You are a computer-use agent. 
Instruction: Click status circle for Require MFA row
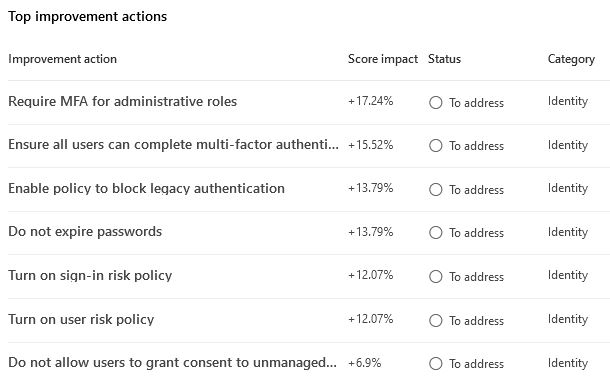pos(435,103)
